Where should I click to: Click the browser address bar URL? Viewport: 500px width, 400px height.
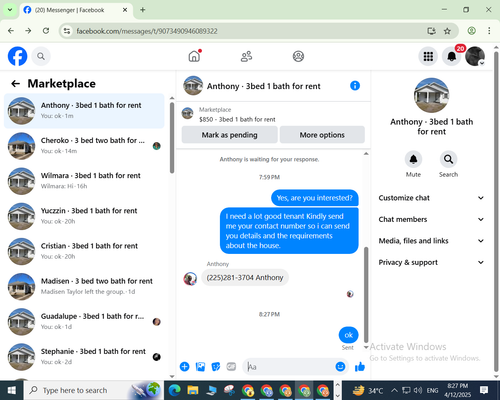(x=147, y=31)
